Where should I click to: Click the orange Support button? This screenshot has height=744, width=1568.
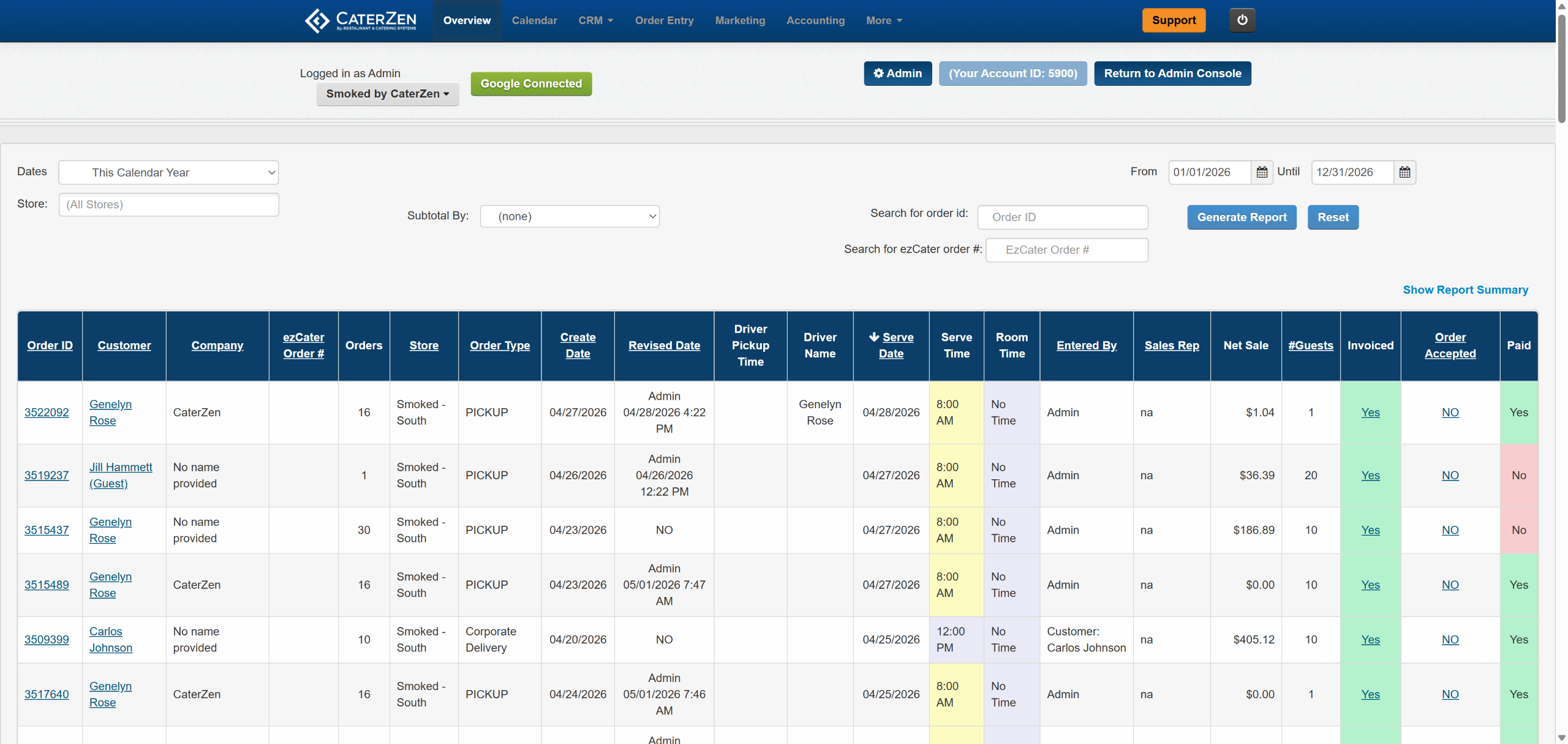(1174, 20)
